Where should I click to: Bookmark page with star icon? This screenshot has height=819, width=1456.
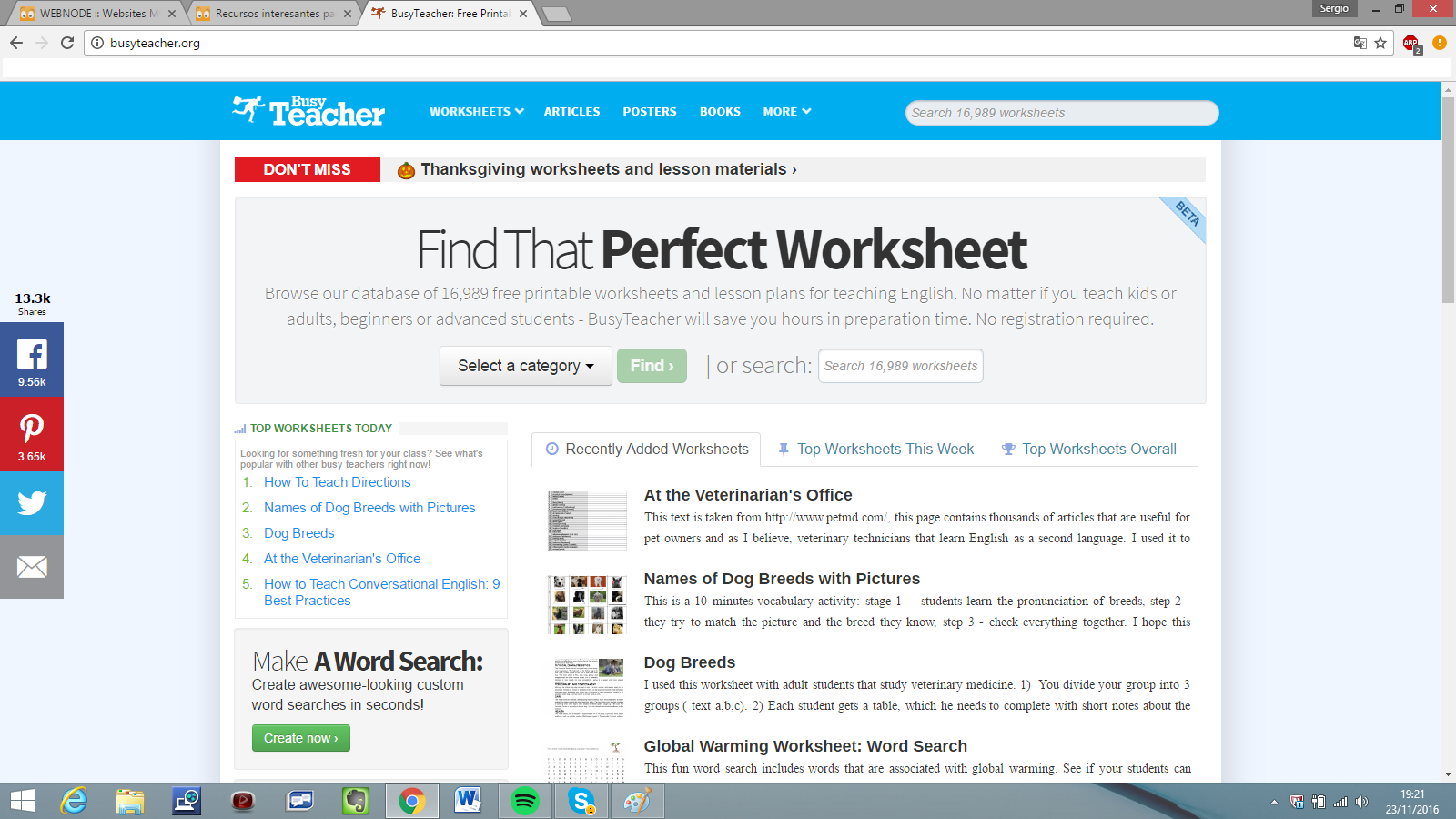1380,43
